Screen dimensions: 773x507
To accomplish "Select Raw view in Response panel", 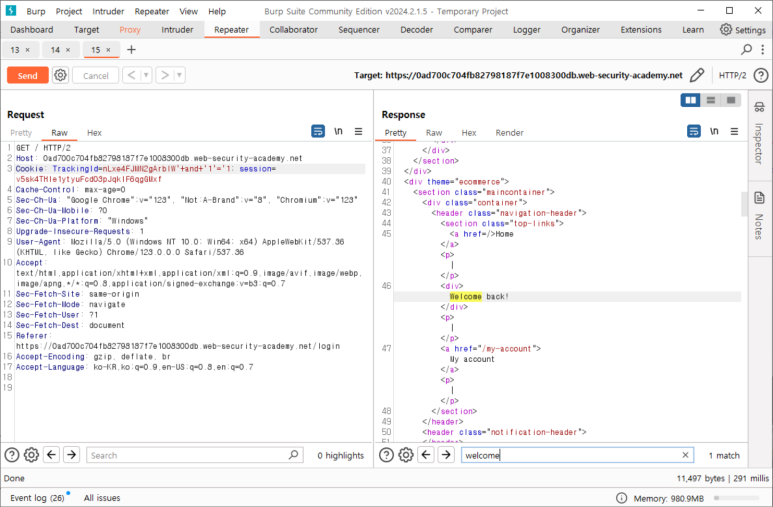I will tap(434, 133).
